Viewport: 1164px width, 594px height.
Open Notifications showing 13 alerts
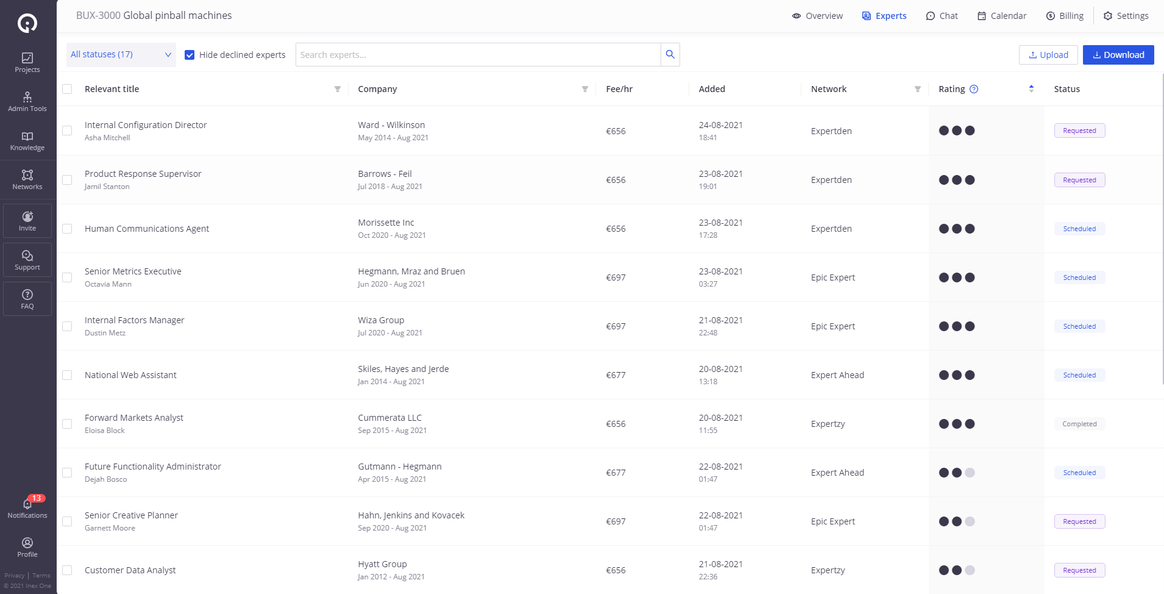(27, 508)
